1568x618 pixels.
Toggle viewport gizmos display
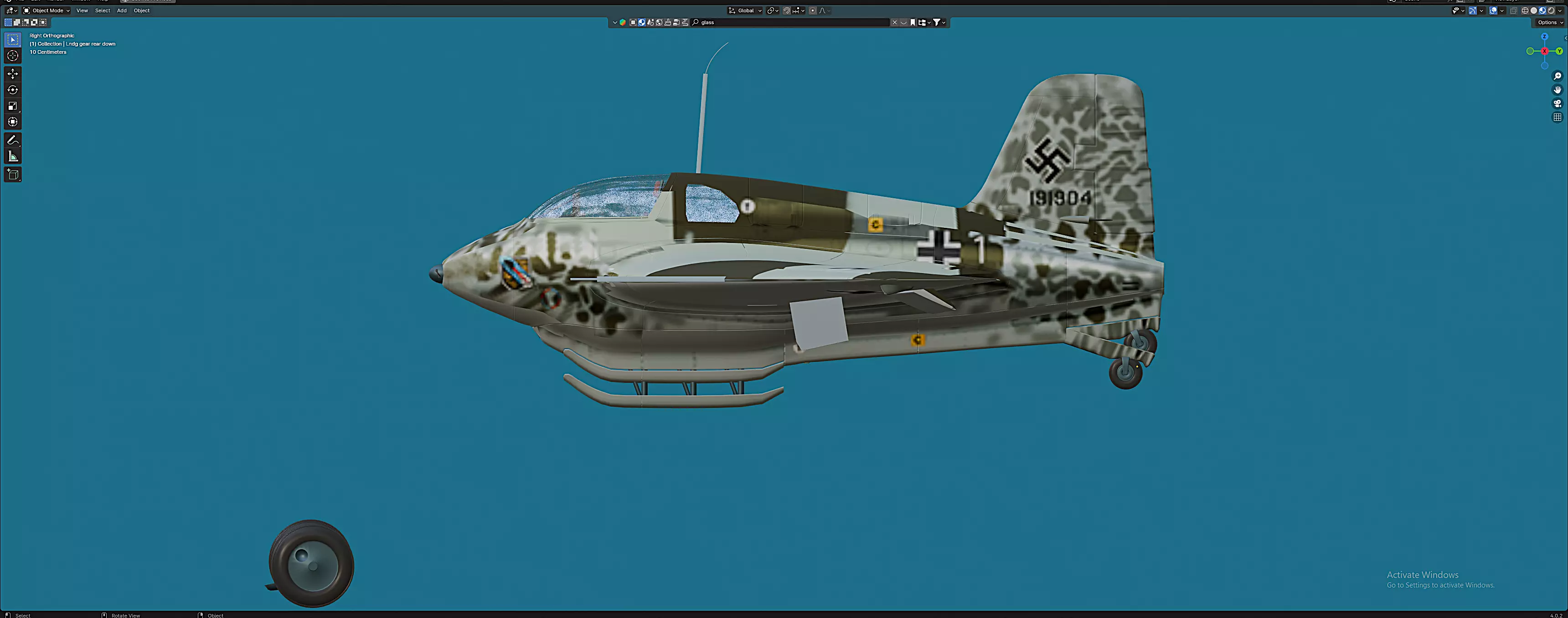coord(1472,11)
